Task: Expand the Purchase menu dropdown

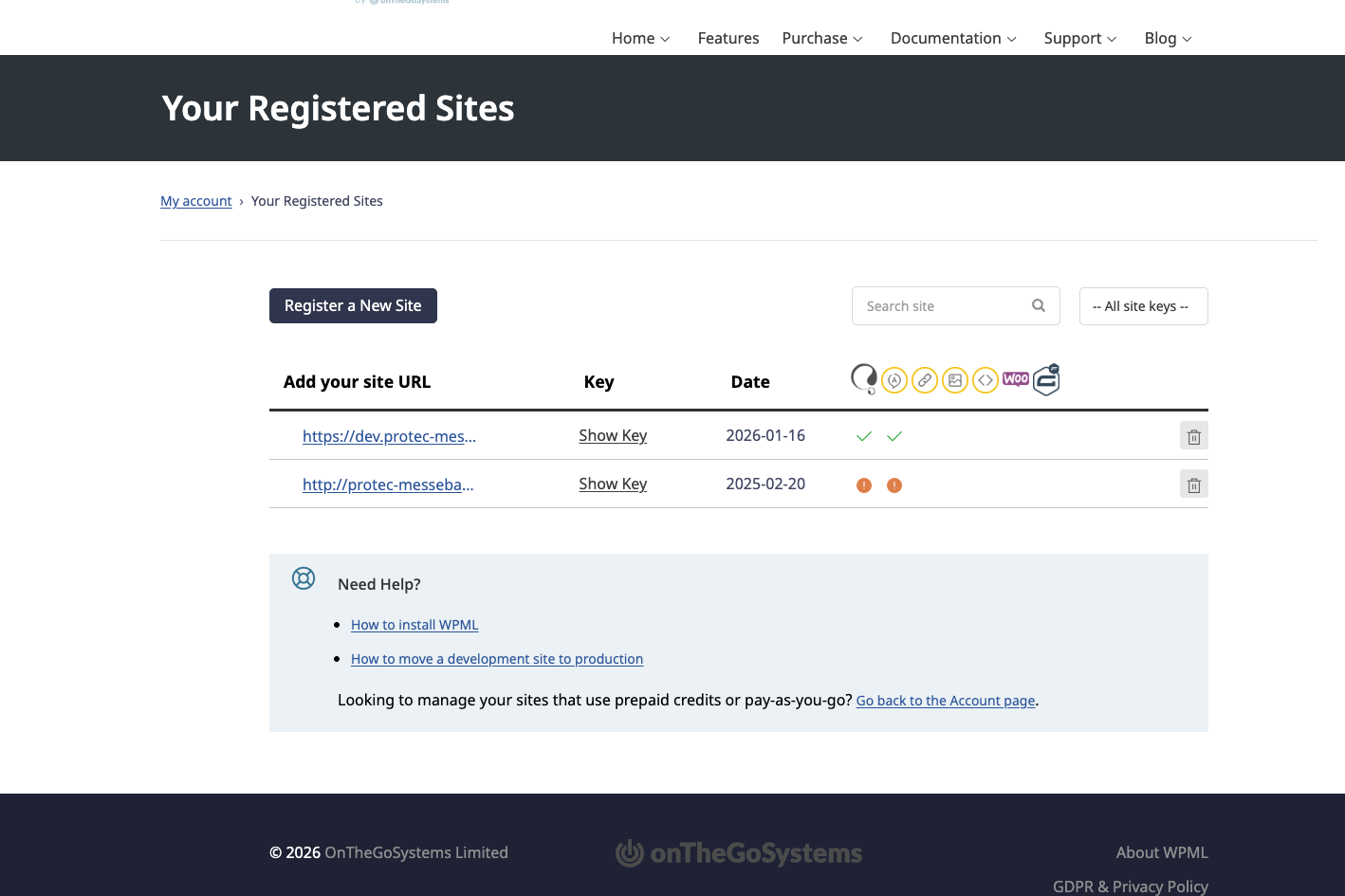Action: coord(822,38)
